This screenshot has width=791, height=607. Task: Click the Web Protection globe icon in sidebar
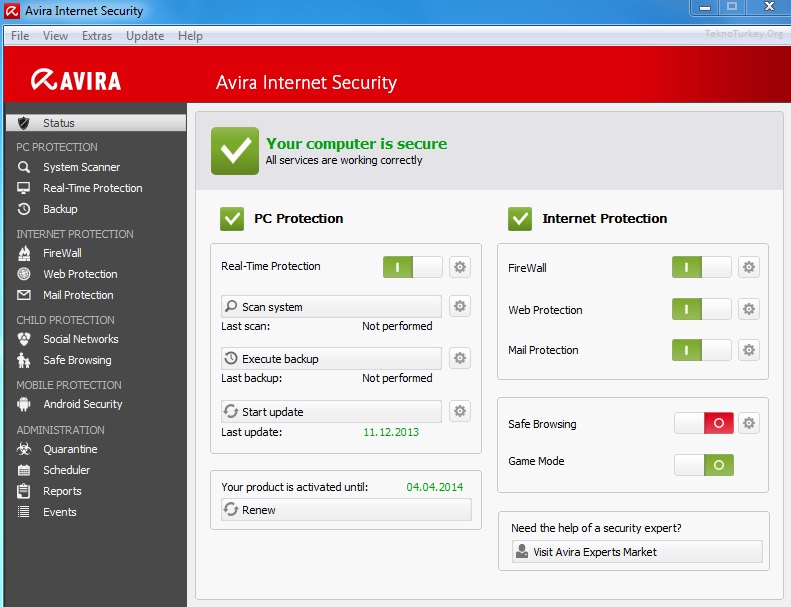coord(24,274)
